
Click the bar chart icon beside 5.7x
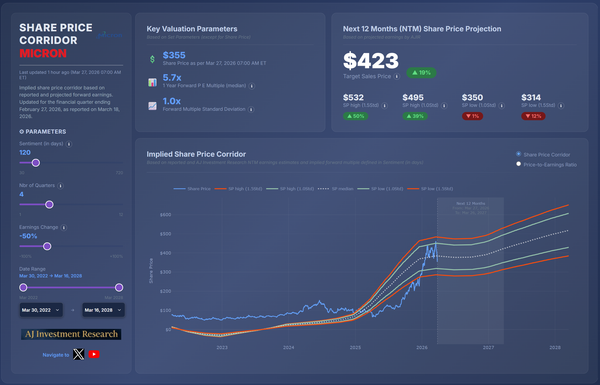coord(152,82)
